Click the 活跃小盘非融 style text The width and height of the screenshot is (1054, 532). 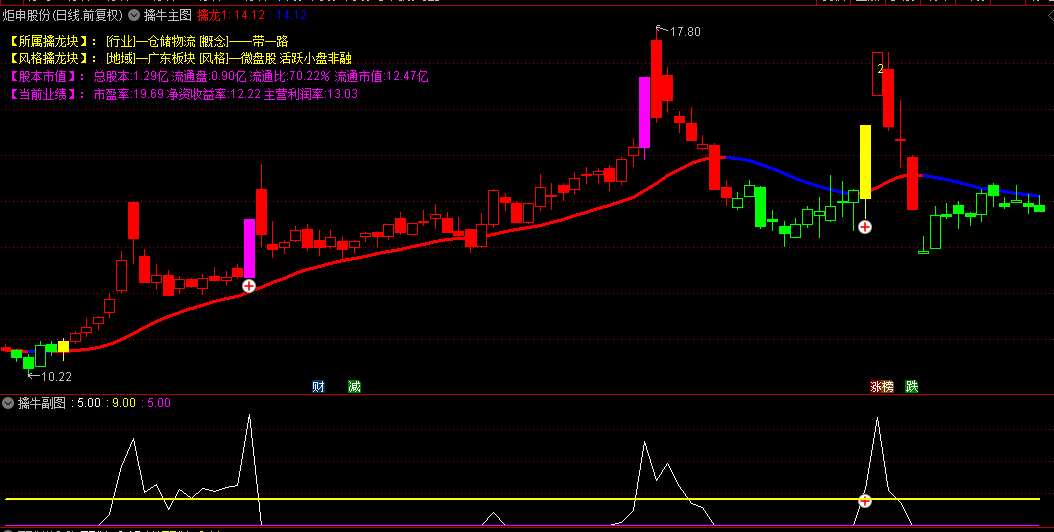coord(316,59)
